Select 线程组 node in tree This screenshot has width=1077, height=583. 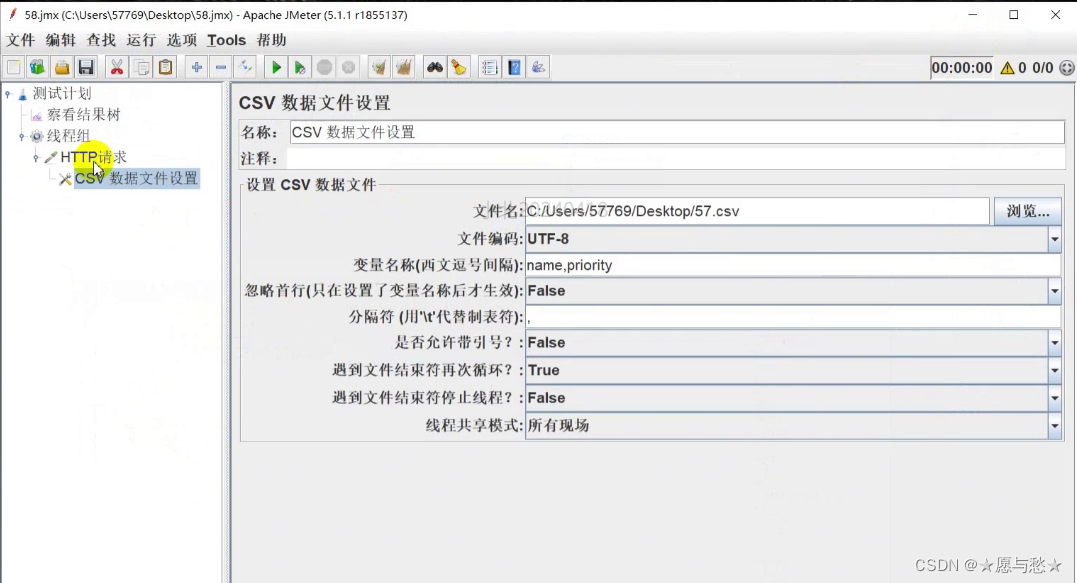pos(69,136)
